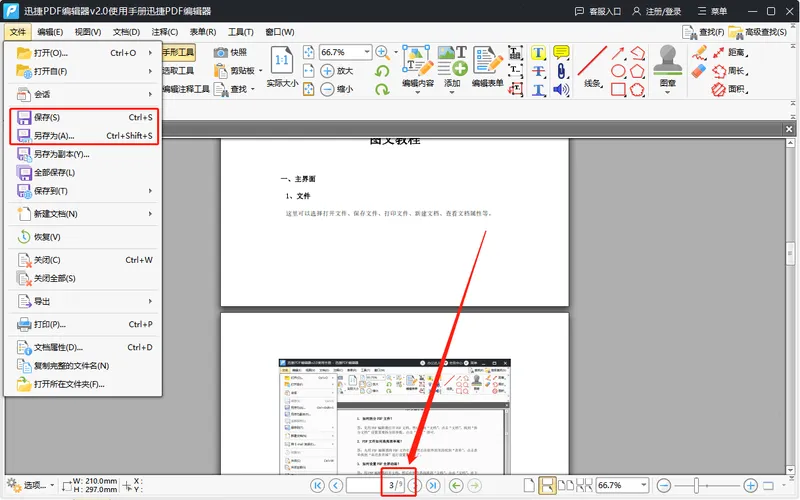The width and height of the screenshot is (800, 500).
Task: Go to first page in bottom bar
Action: pos(317,485)
